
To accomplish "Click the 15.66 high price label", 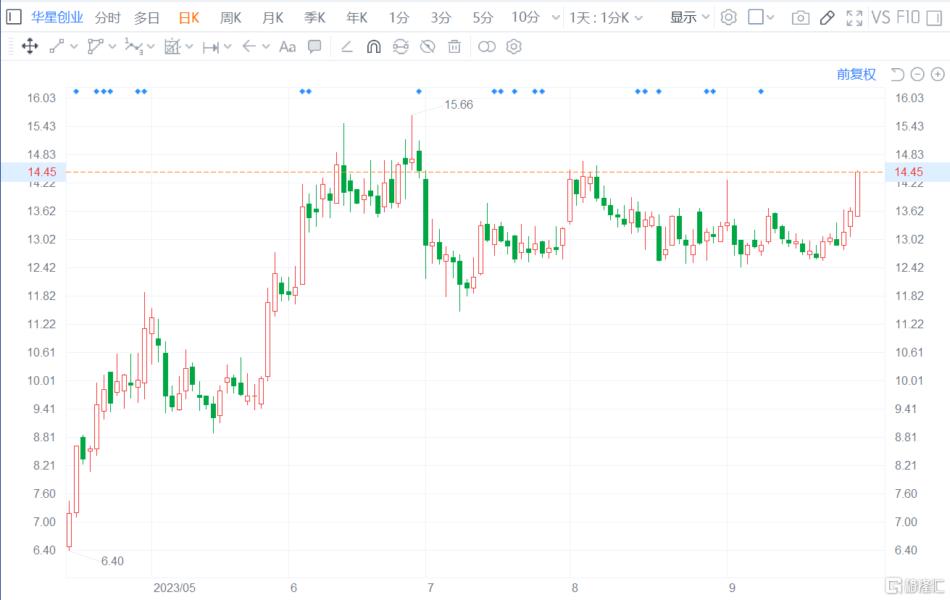I will pyautogui.click(x=459, y=105).
